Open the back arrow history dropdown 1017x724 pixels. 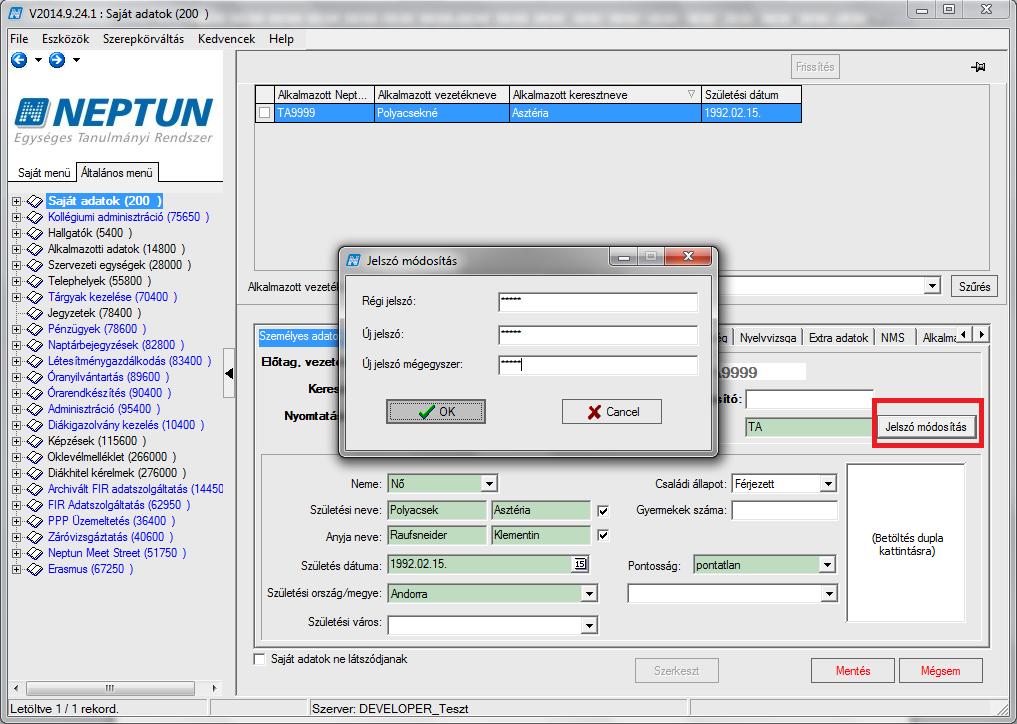(38, 60)
